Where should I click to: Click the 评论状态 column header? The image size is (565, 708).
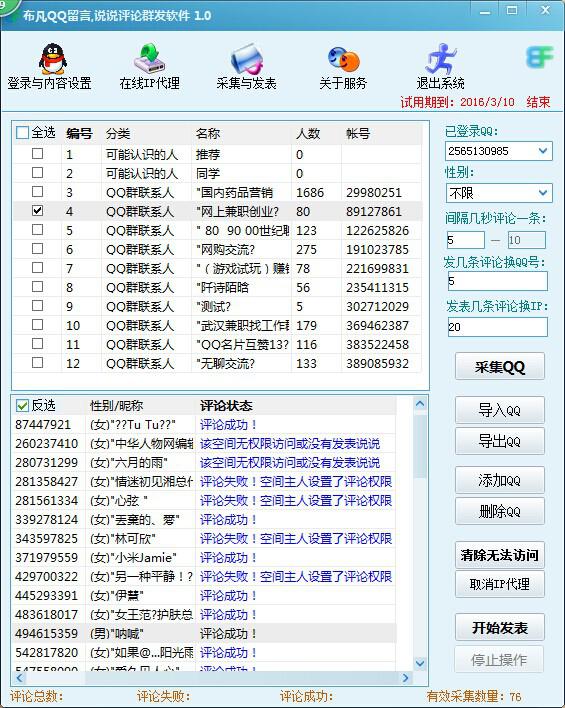tap(226, 405)
